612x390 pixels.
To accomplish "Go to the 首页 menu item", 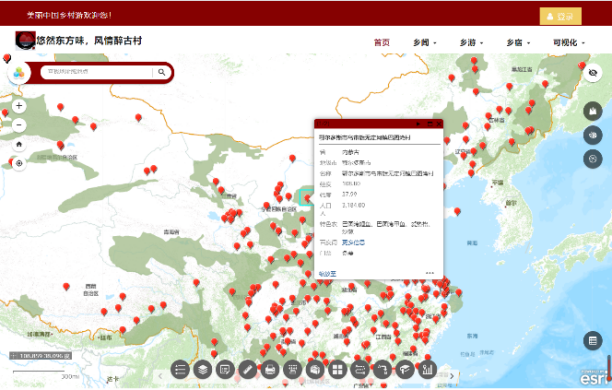I will pyautogui.click(x=382, y=43).
